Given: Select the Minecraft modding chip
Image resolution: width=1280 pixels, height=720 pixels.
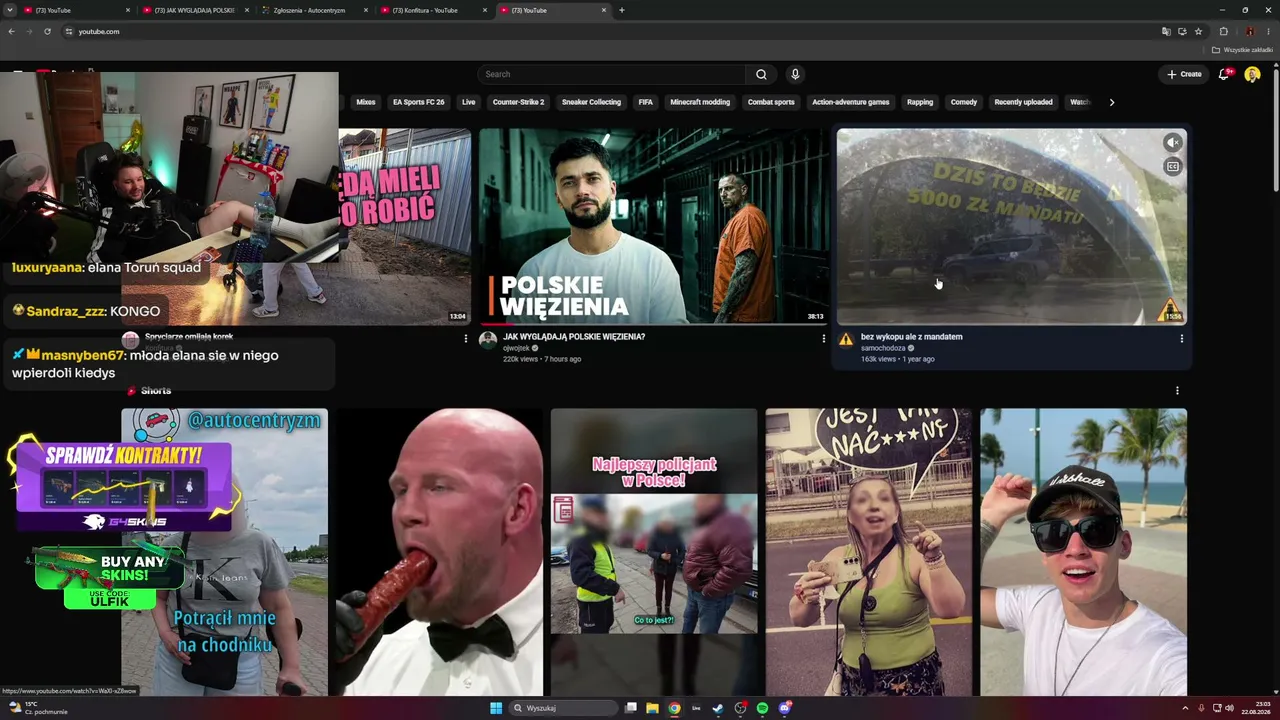Looking at the screenshot, I should pyautogui.click(x=700, y=102).
